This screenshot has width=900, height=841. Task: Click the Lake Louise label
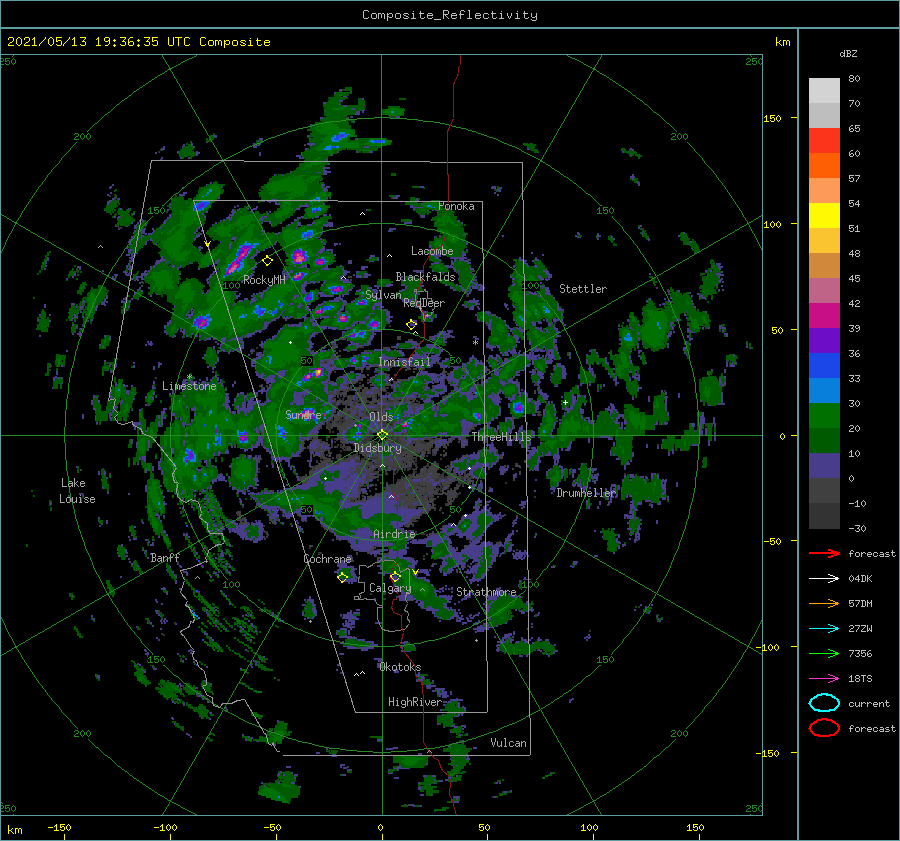click(x=77, y=491)
